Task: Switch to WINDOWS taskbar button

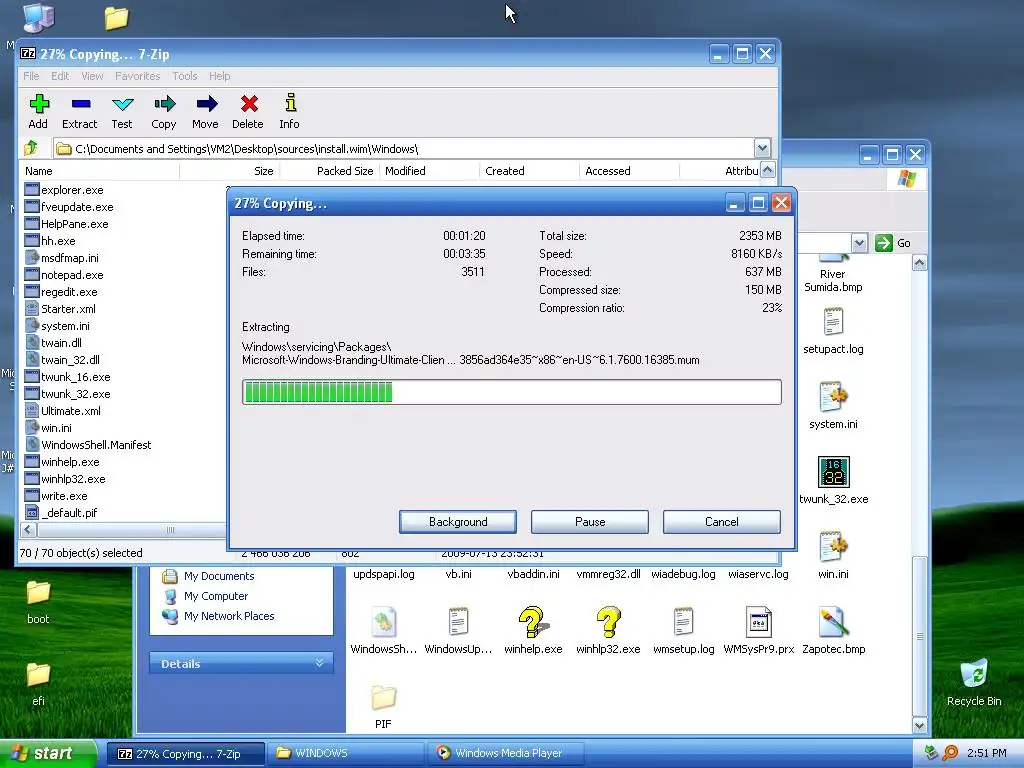Action: tap(345, 753)
